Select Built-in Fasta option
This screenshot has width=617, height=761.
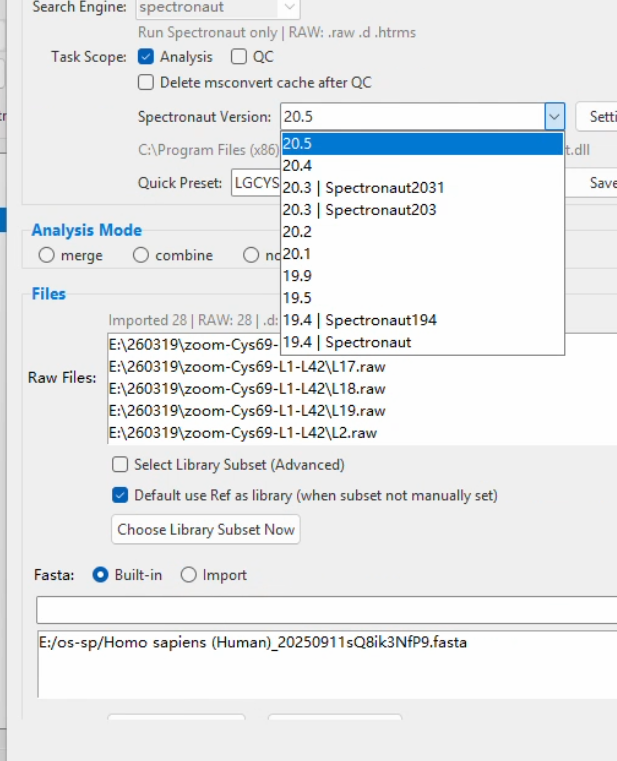100,575
